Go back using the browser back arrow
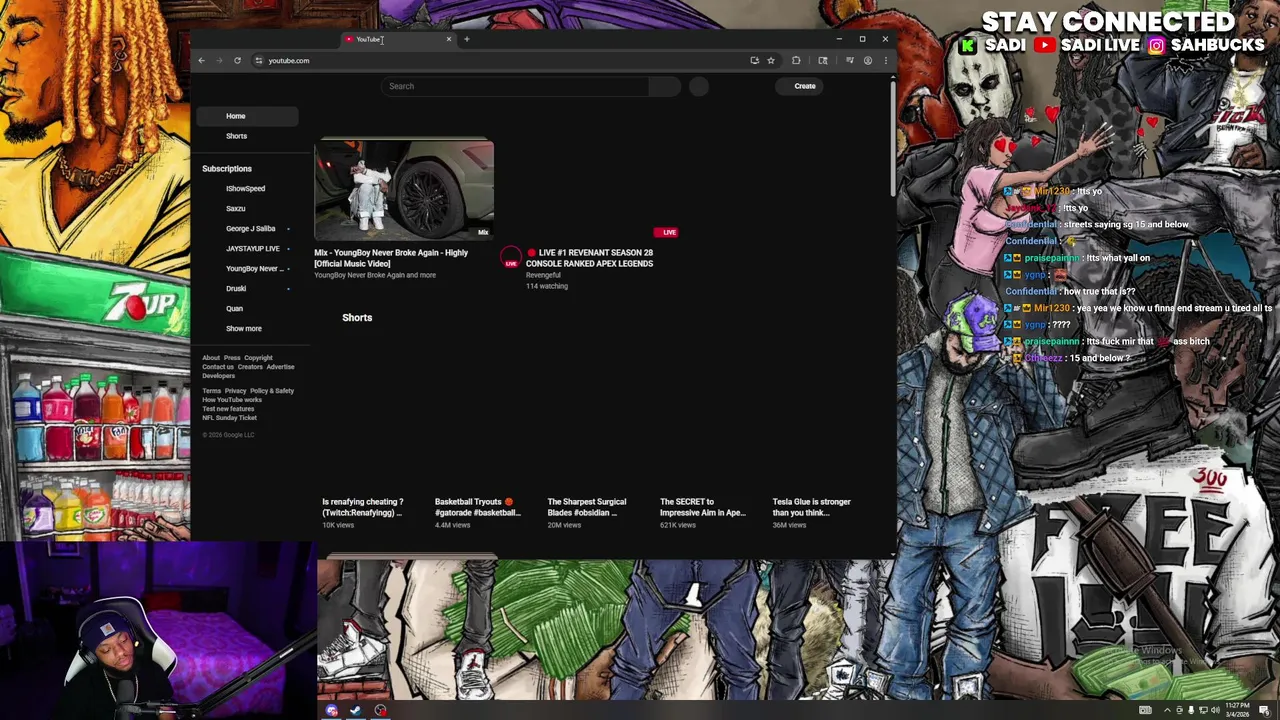 click(x=201, y=60)
